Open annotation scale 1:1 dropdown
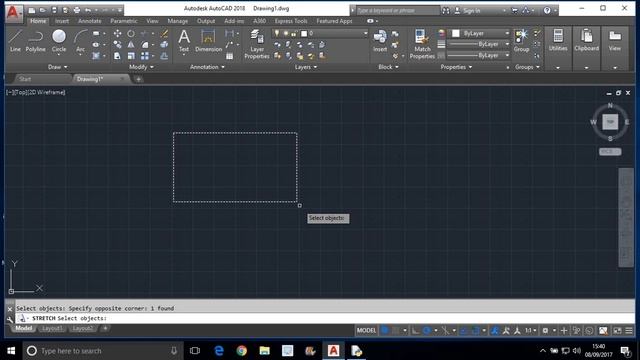 tap(531, 331)
